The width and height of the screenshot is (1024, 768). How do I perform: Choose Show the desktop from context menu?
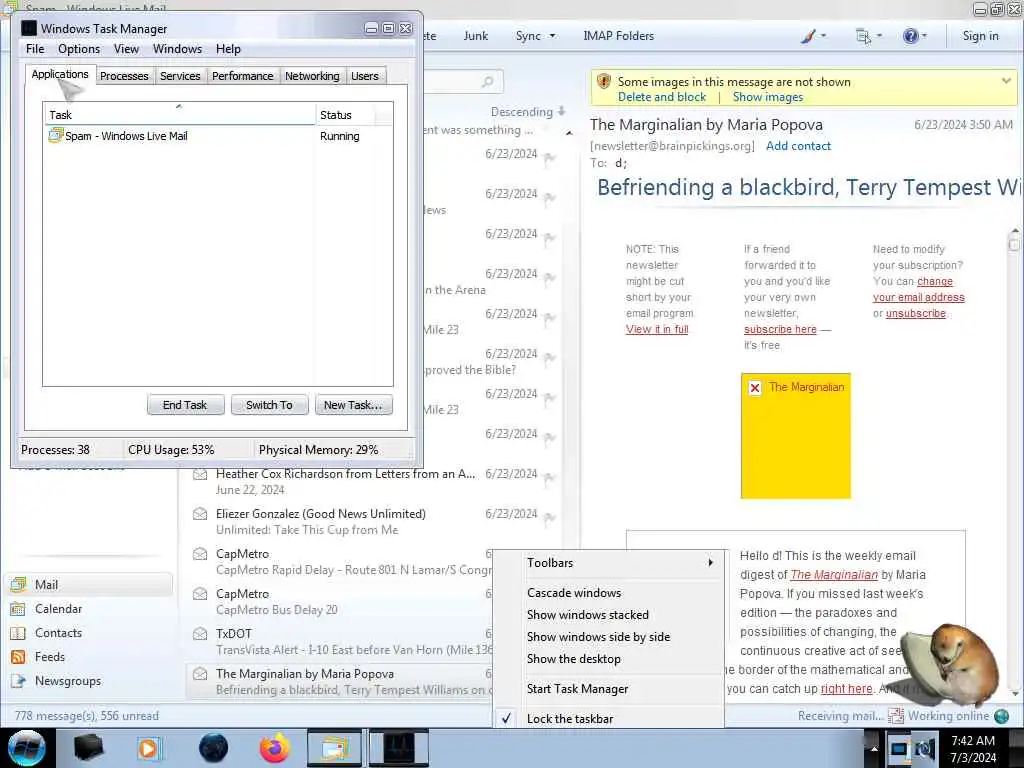573,658
